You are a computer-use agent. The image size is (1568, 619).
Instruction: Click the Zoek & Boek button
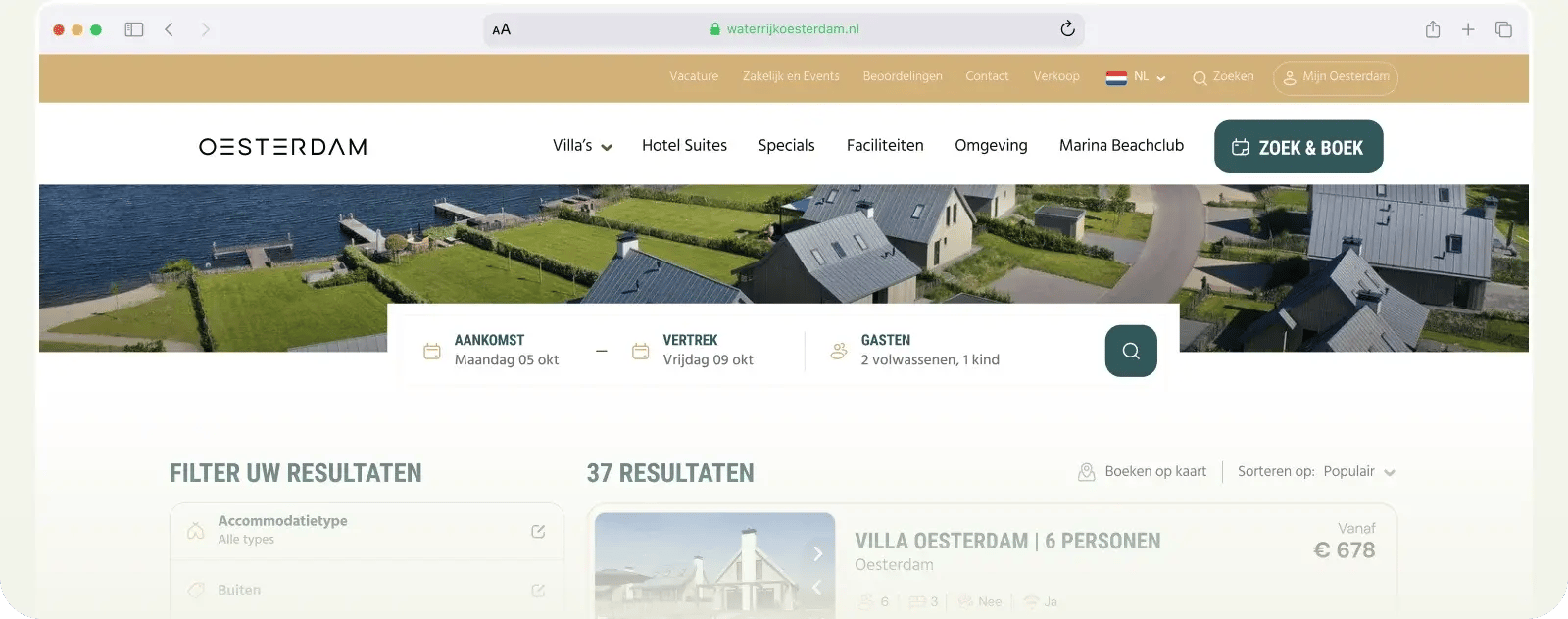pos(1298,147)
